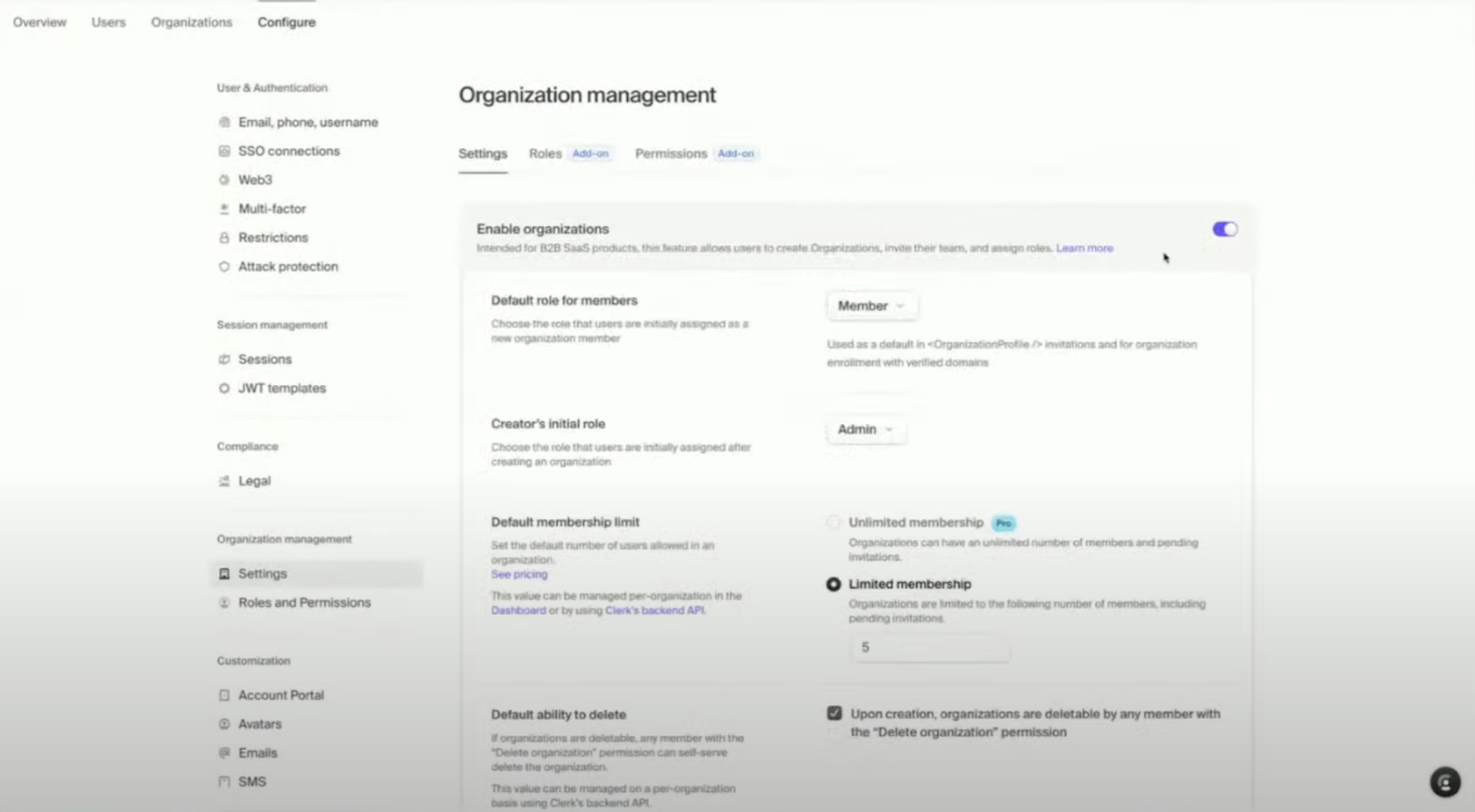Disable the Enable organizations toggle
1475x812 pixels.
point(1224,229)
